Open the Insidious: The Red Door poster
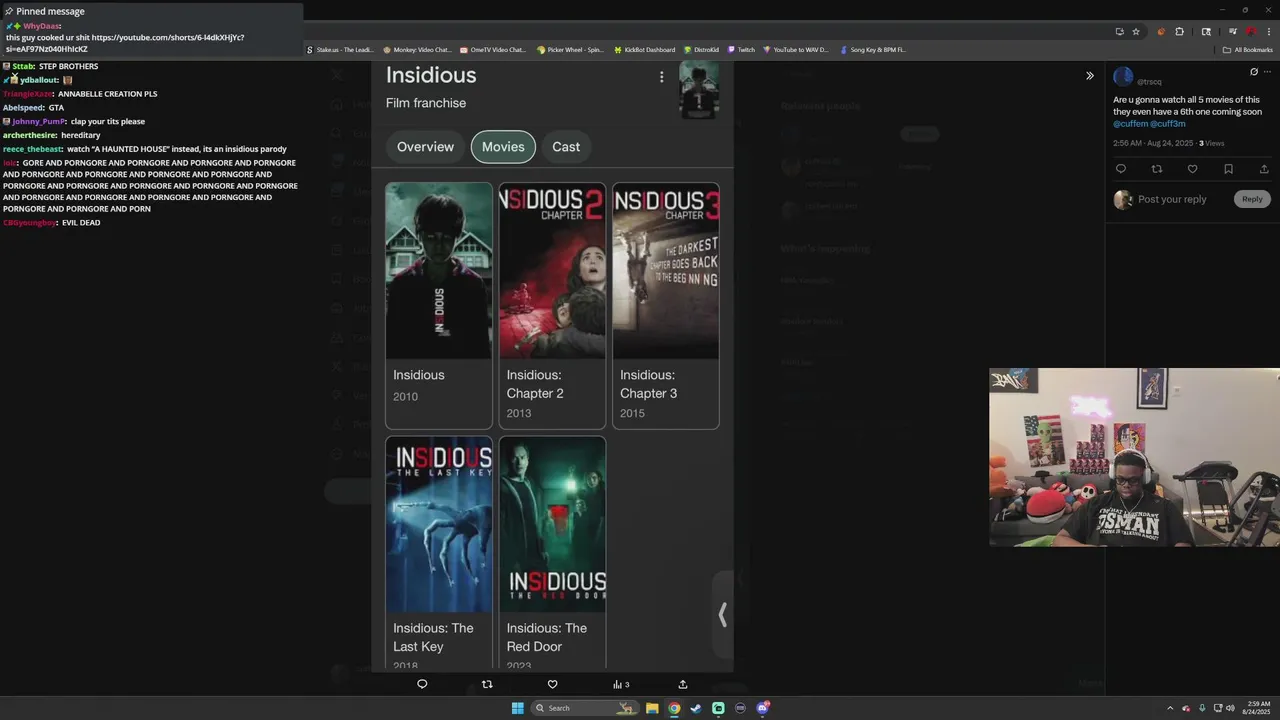 (x=552, y=525)
